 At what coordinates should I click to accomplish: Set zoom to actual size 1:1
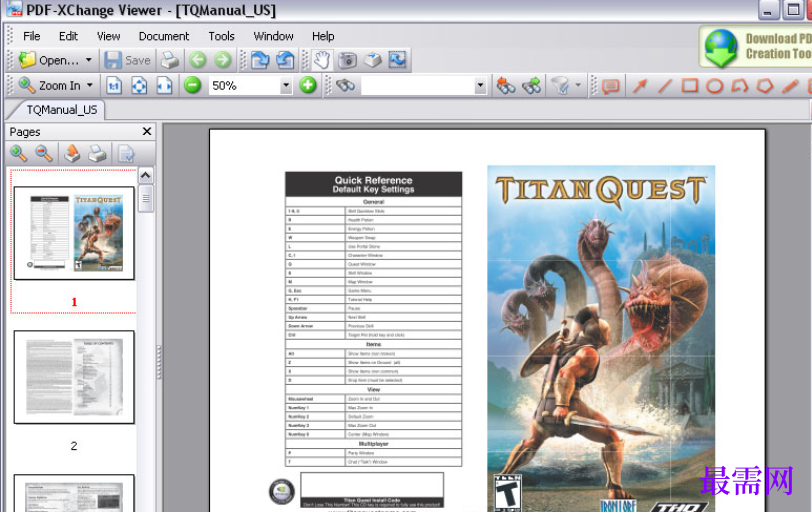tap(114, 85)
